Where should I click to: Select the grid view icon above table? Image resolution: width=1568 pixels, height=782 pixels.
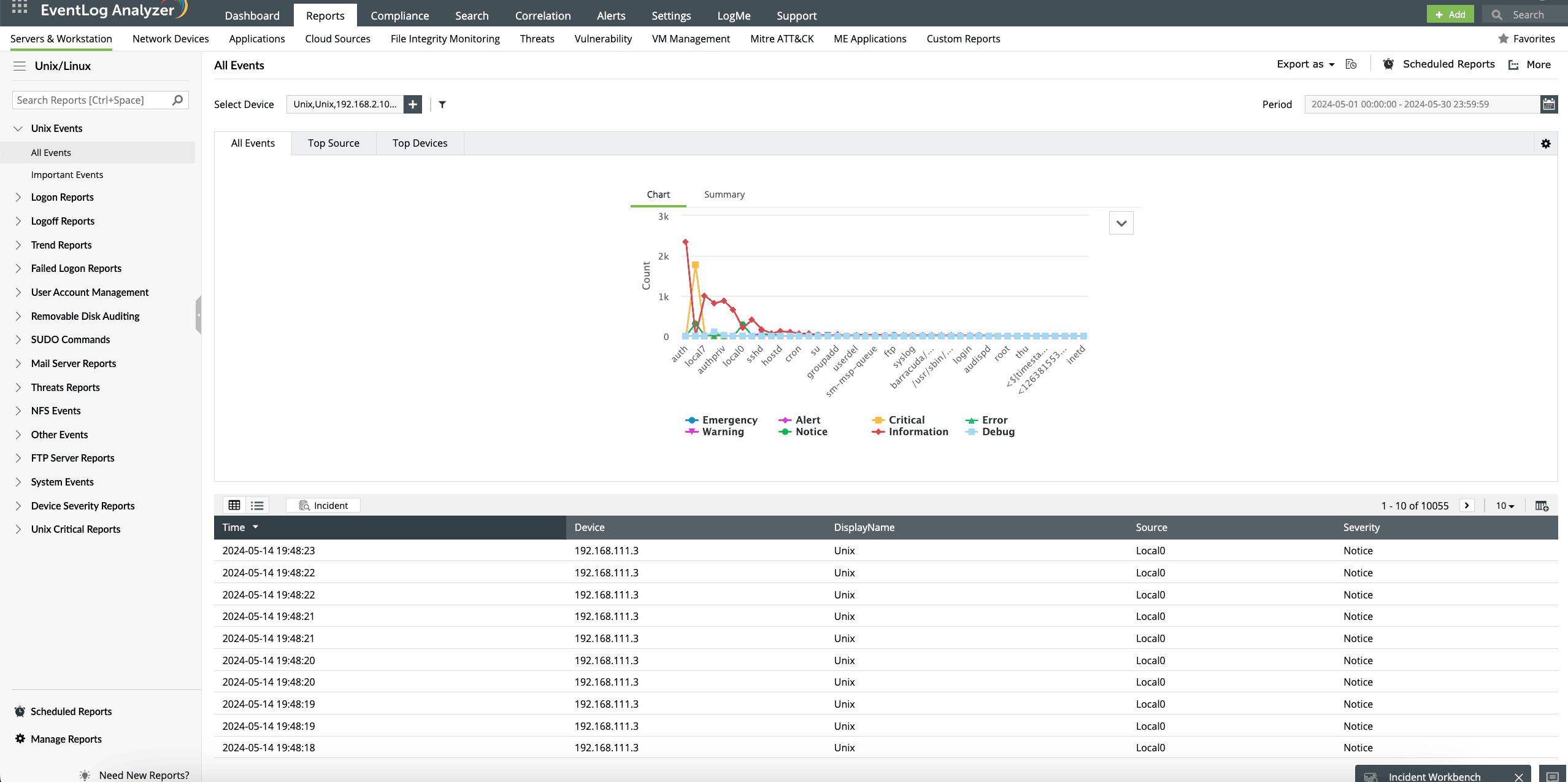coord(234,505)
